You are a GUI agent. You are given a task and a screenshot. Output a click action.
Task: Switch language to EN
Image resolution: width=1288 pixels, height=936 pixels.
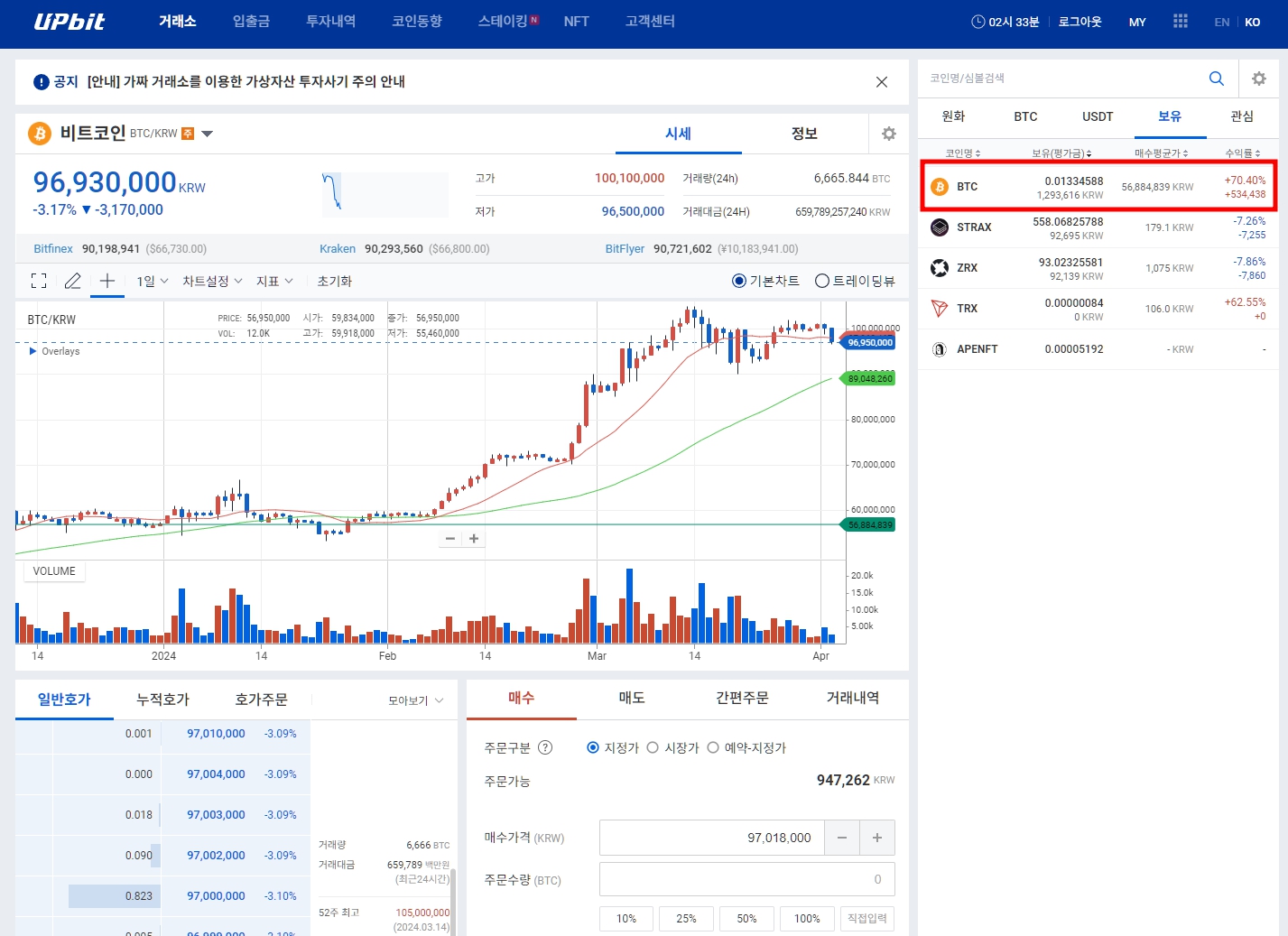pos(1222,22)
